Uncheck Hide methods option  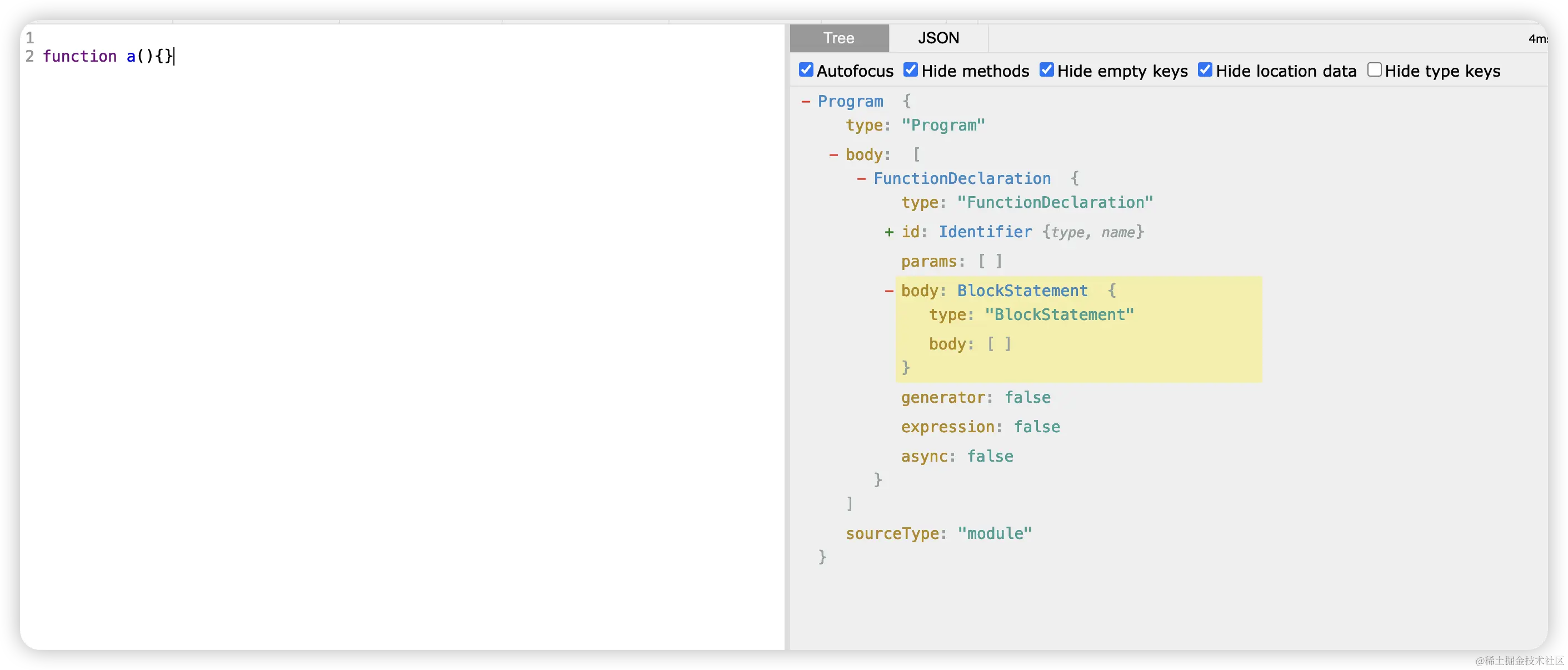pos(911,70)
